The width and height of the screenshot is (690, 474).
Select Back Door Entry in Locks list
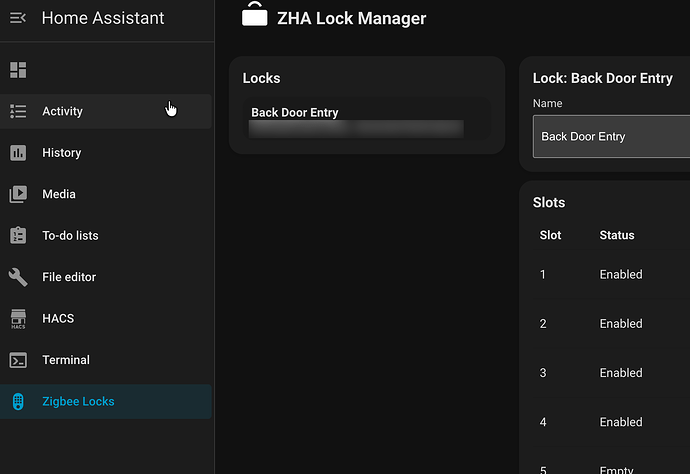coord(295,113)
